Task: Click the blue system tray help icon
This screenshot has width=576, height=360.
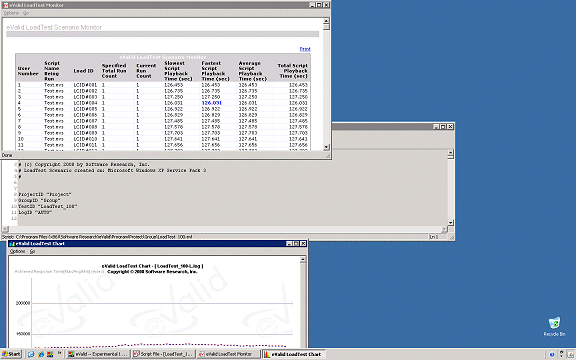Action: click(x=552, y=354)
